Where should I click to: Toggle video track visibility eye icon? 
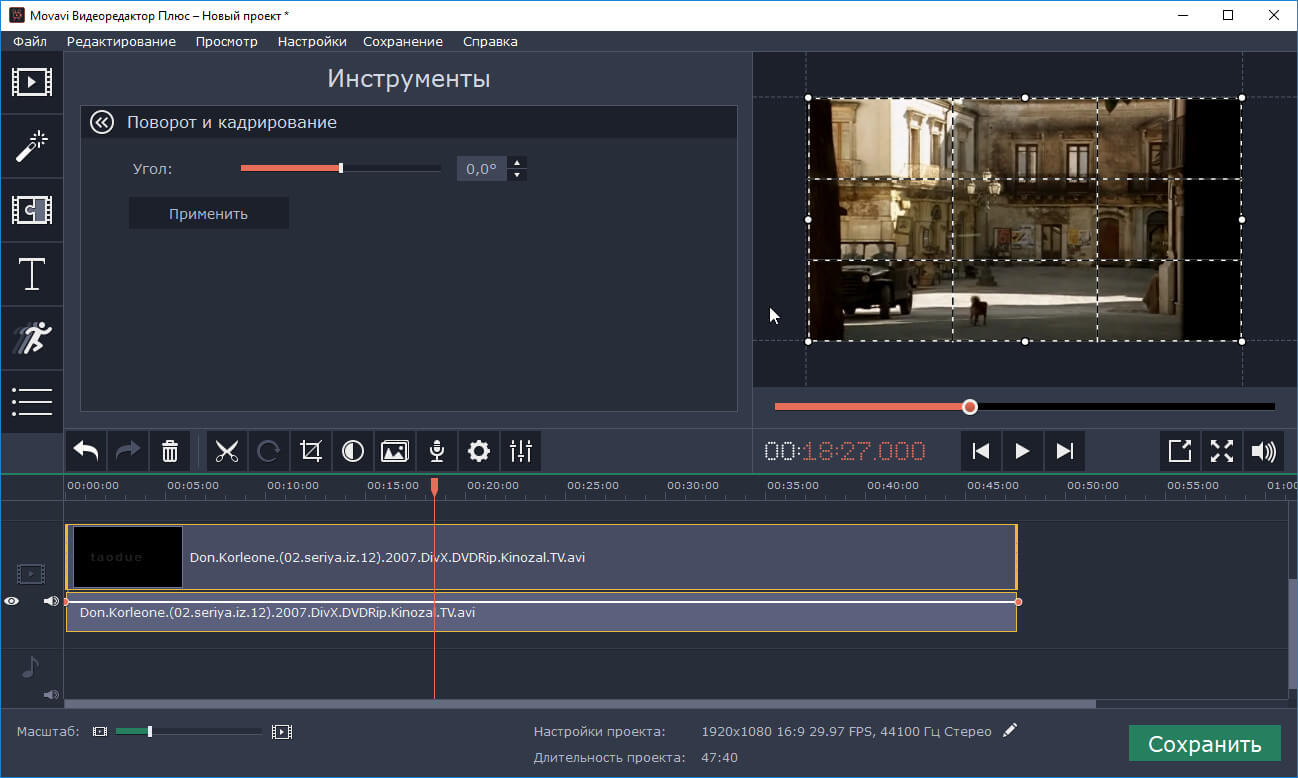(x=12, y=601)
